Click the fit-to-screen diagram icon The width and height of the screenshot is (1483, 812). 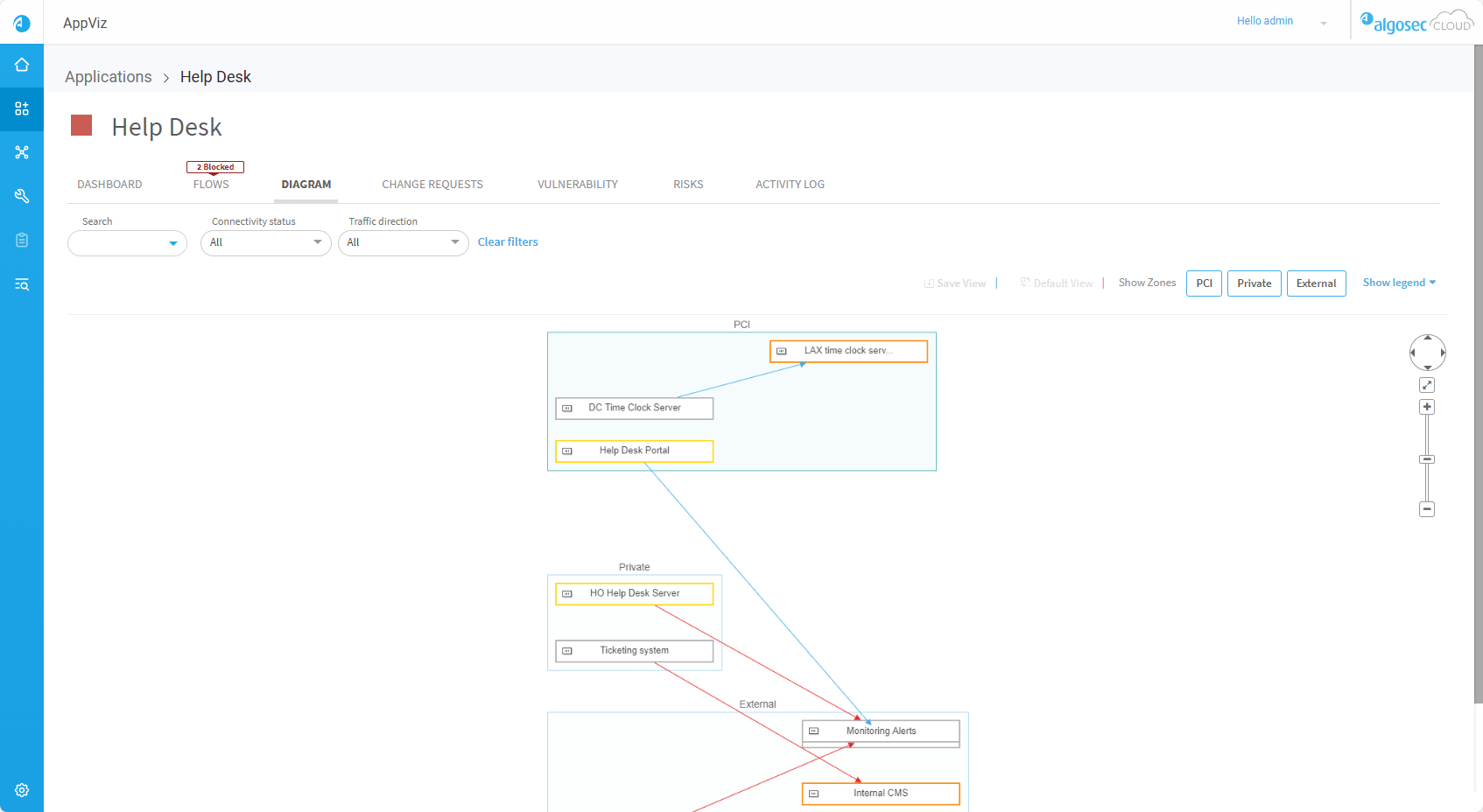pyautogui.click(x=1427, y=385)
